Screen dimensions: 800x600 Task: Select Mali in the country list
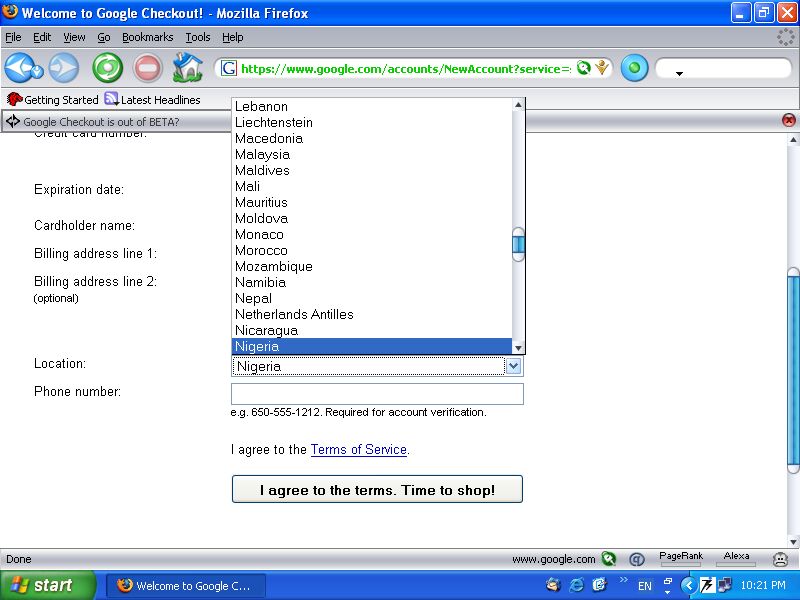[372, 186]
